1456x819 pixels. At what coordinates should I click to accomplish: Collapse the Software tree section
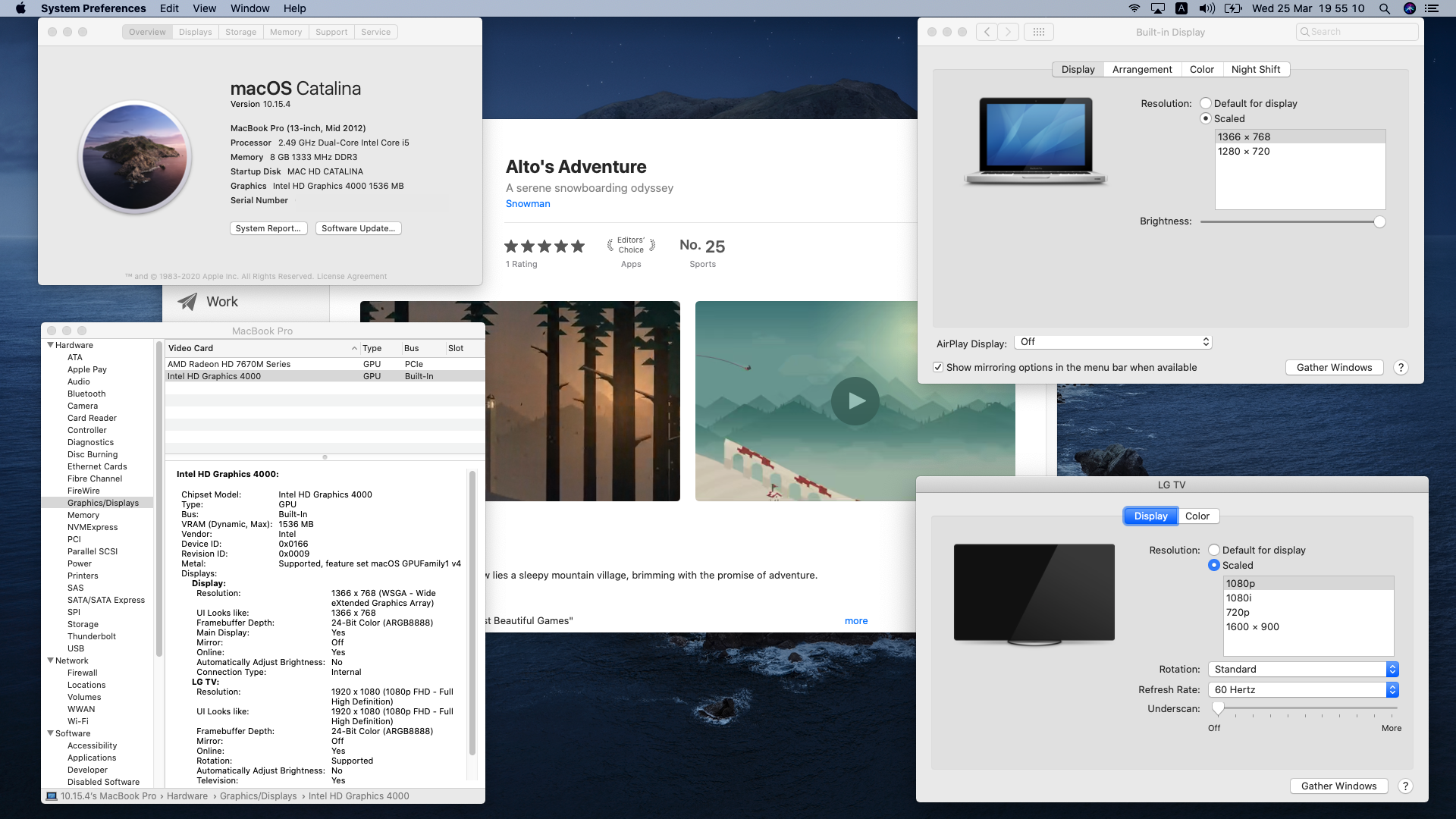point(51,733)
